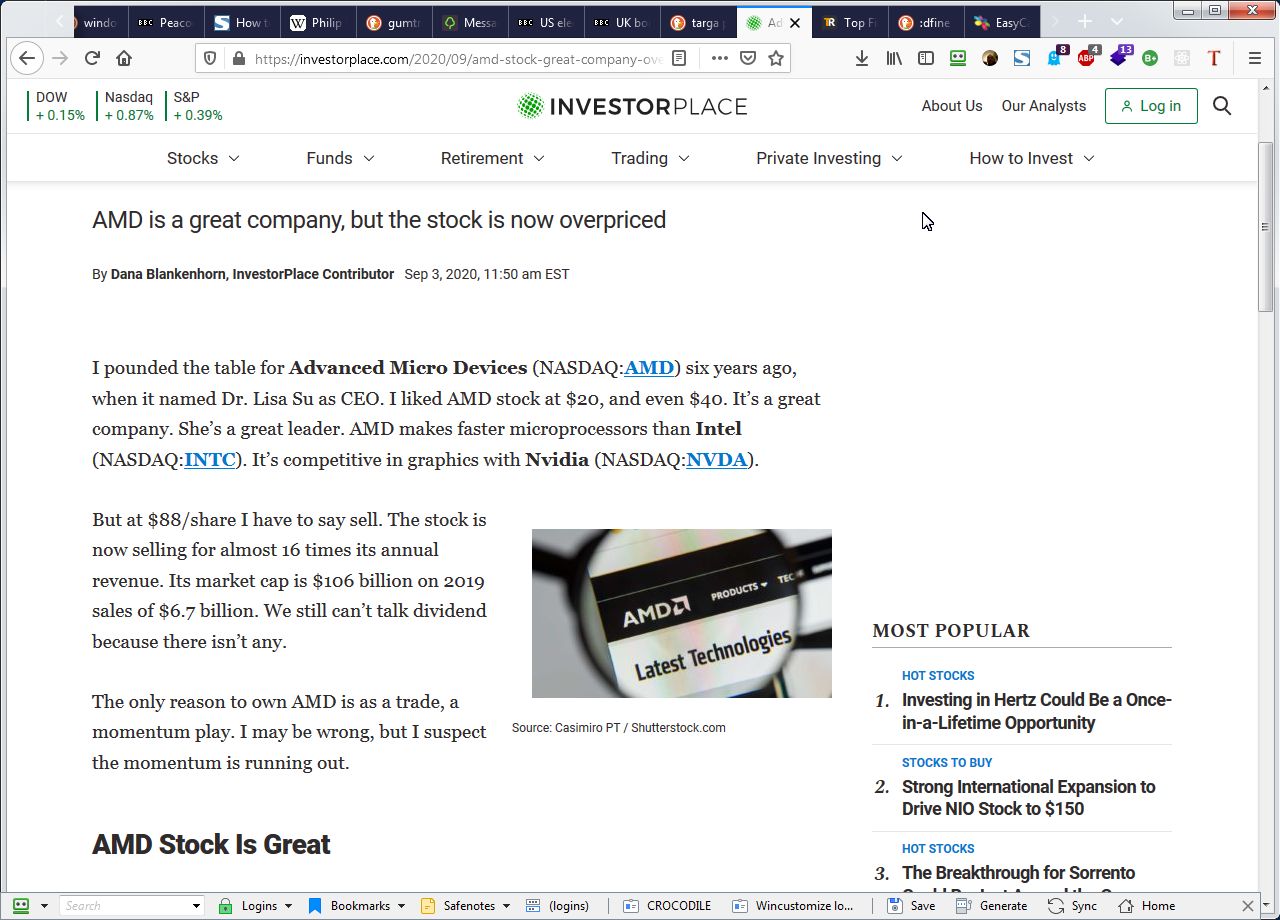1280x920 pixels.
Task: Open page actions three-dot menu
Action: [720, 58]
